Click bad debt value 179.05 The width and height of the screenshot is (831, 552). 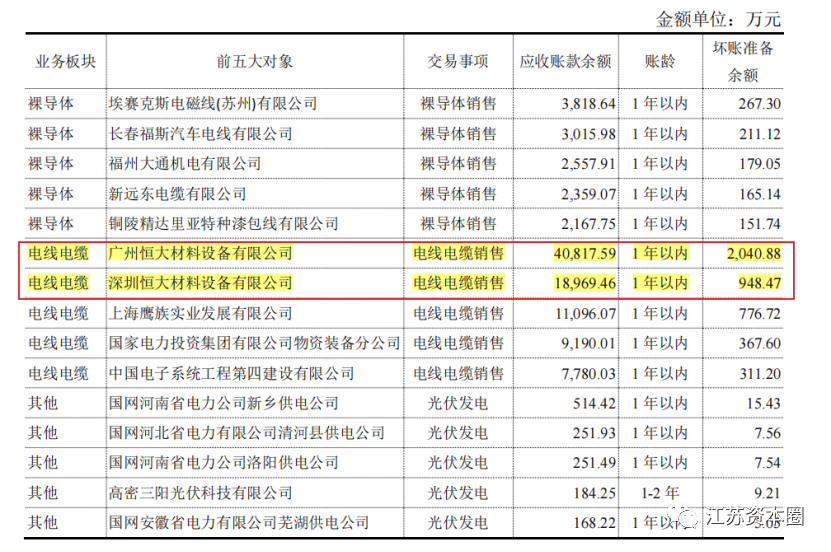click(759, 164)
